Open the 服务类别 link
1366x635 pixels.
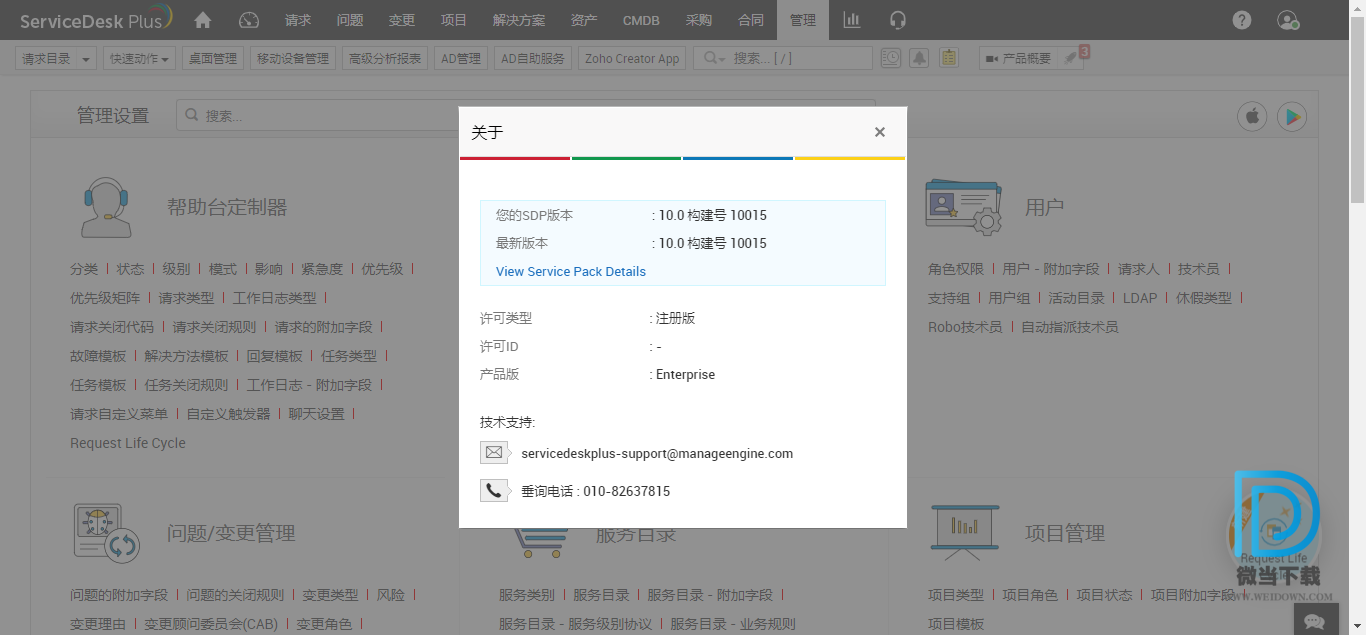527,595
